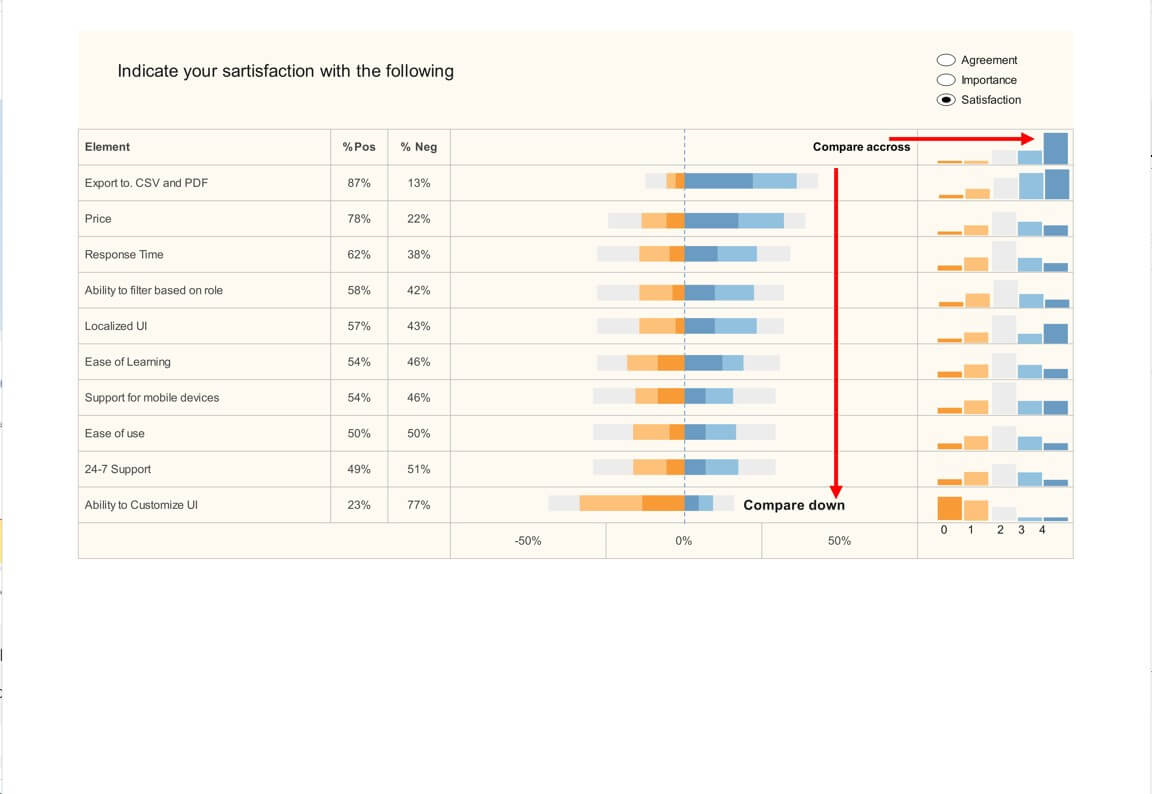Click the Satisfaction radio button
Viewport: 1152px width, 794px height.
[x=946, y=100]
